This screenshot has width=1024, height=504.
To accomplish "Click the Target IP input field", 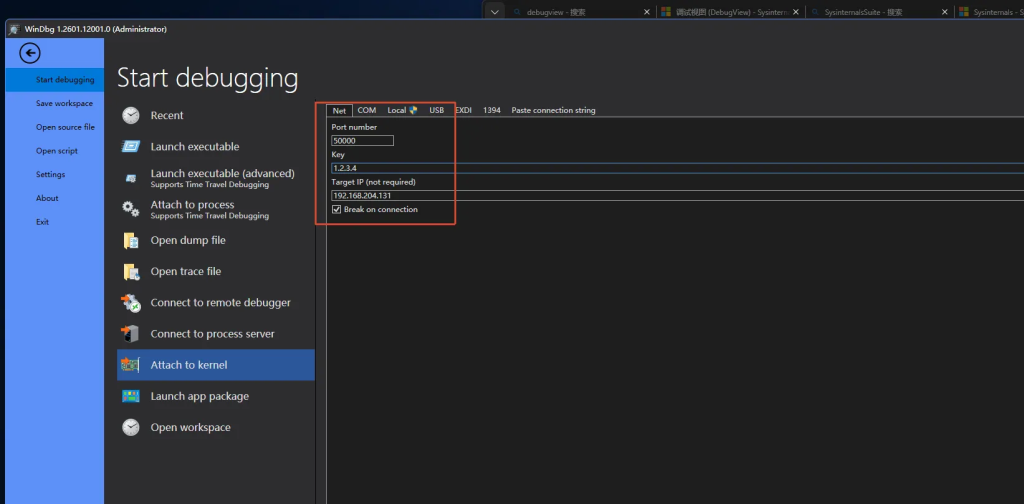I will click(600, 196).
